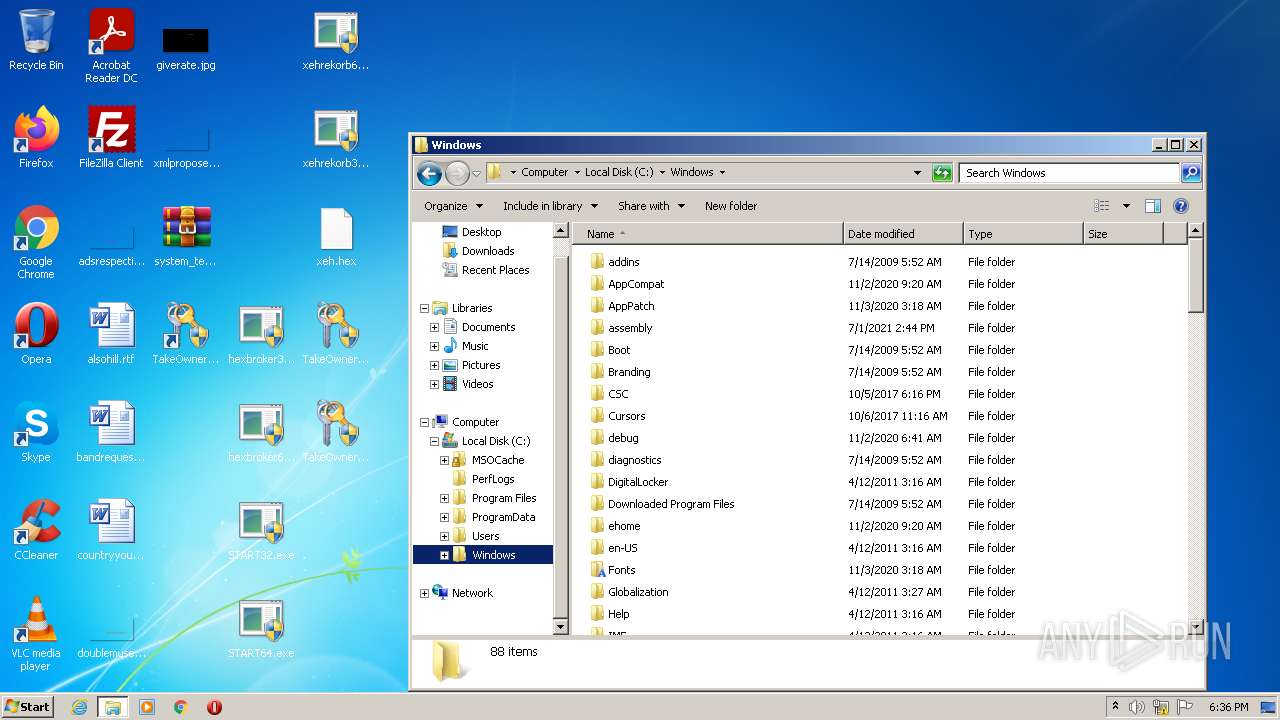Open the address bar history dropdown
The height and width of the screenshot is (720, 1280).
click(917, 173)
